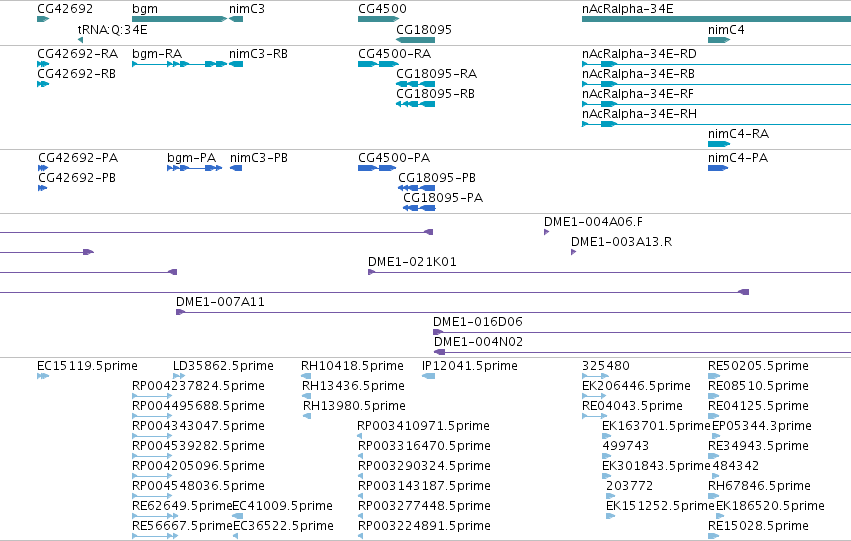851x541 pixels.
Task: Click transcript nAcRalpha-34E-RD
Action: tap(716, 64)
